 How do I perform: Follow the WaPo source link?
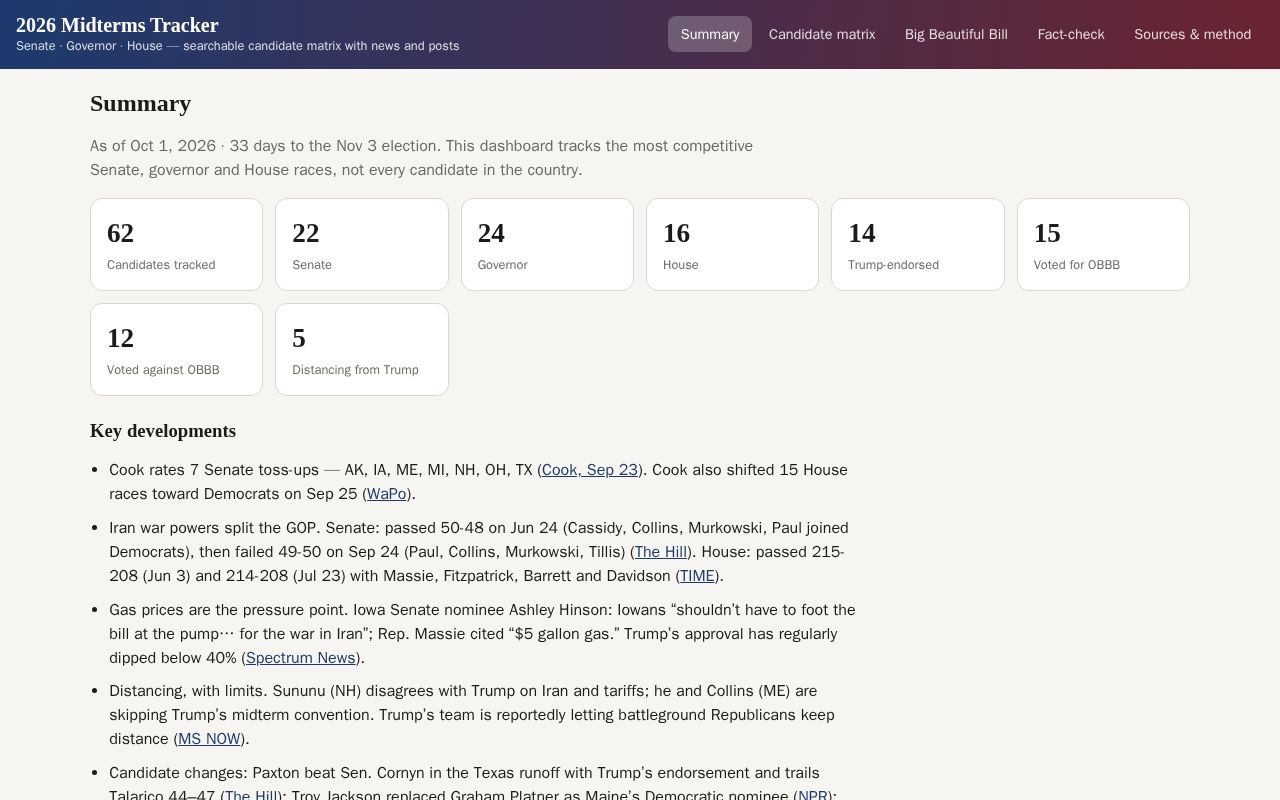pyautogui.click(x=387, y=494)
